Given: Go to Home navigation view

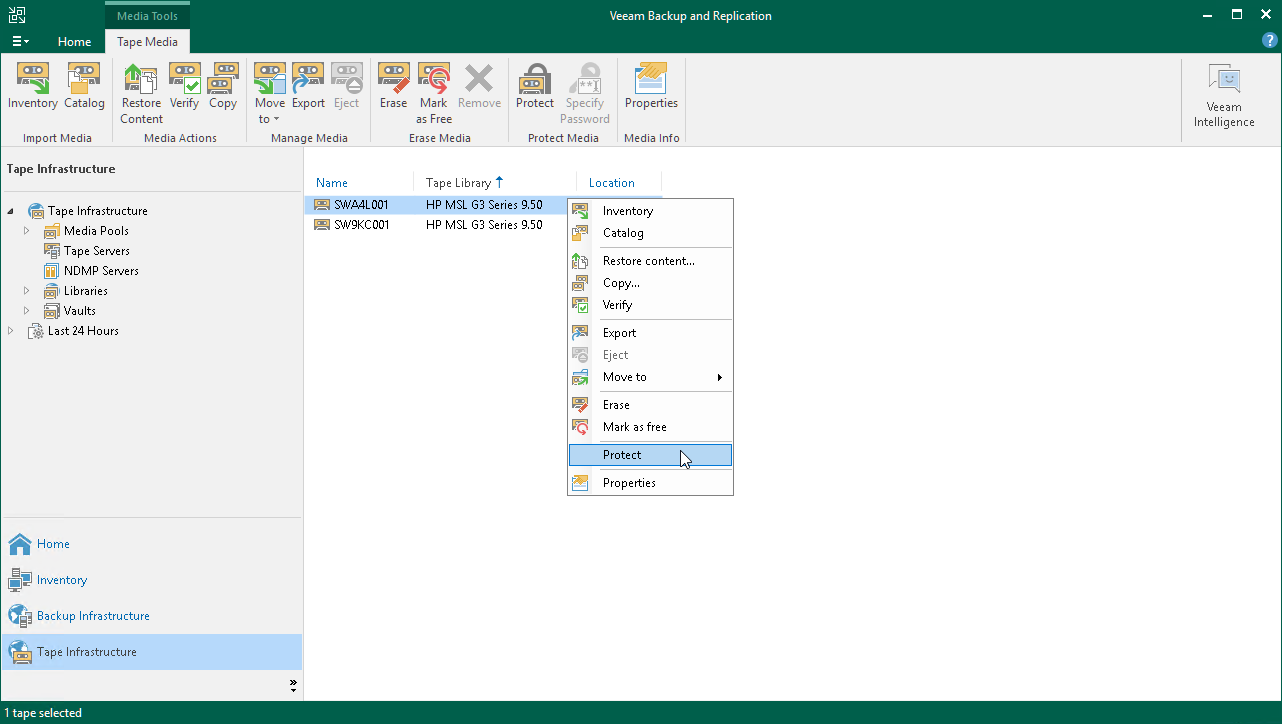Looking at the screenshot, I should pyautogui.click(x=151, y=544).
